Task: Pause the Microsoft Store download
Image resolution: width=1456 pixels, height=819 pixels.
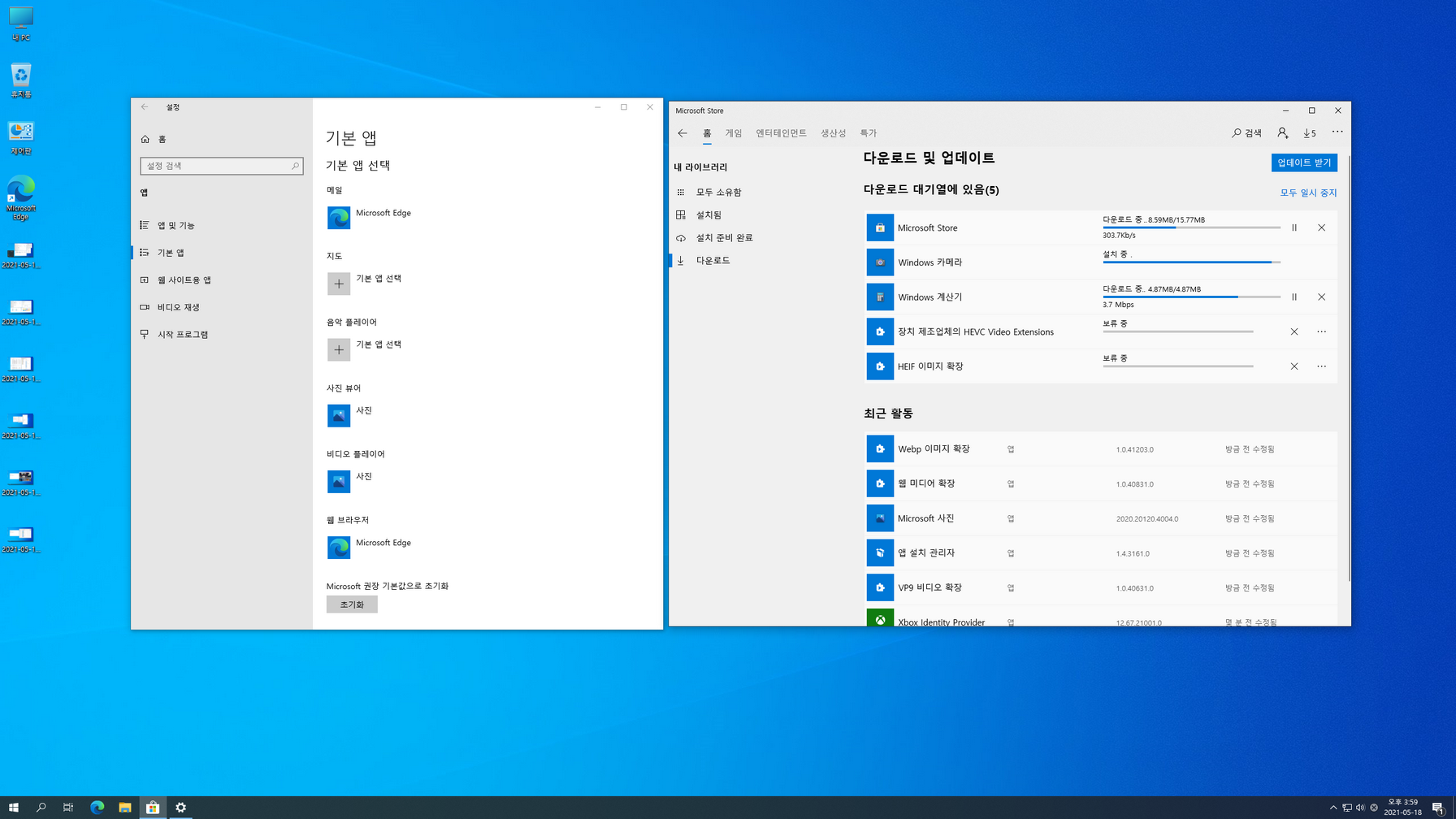Action: pyautogui.click(x=1294, y=227)
